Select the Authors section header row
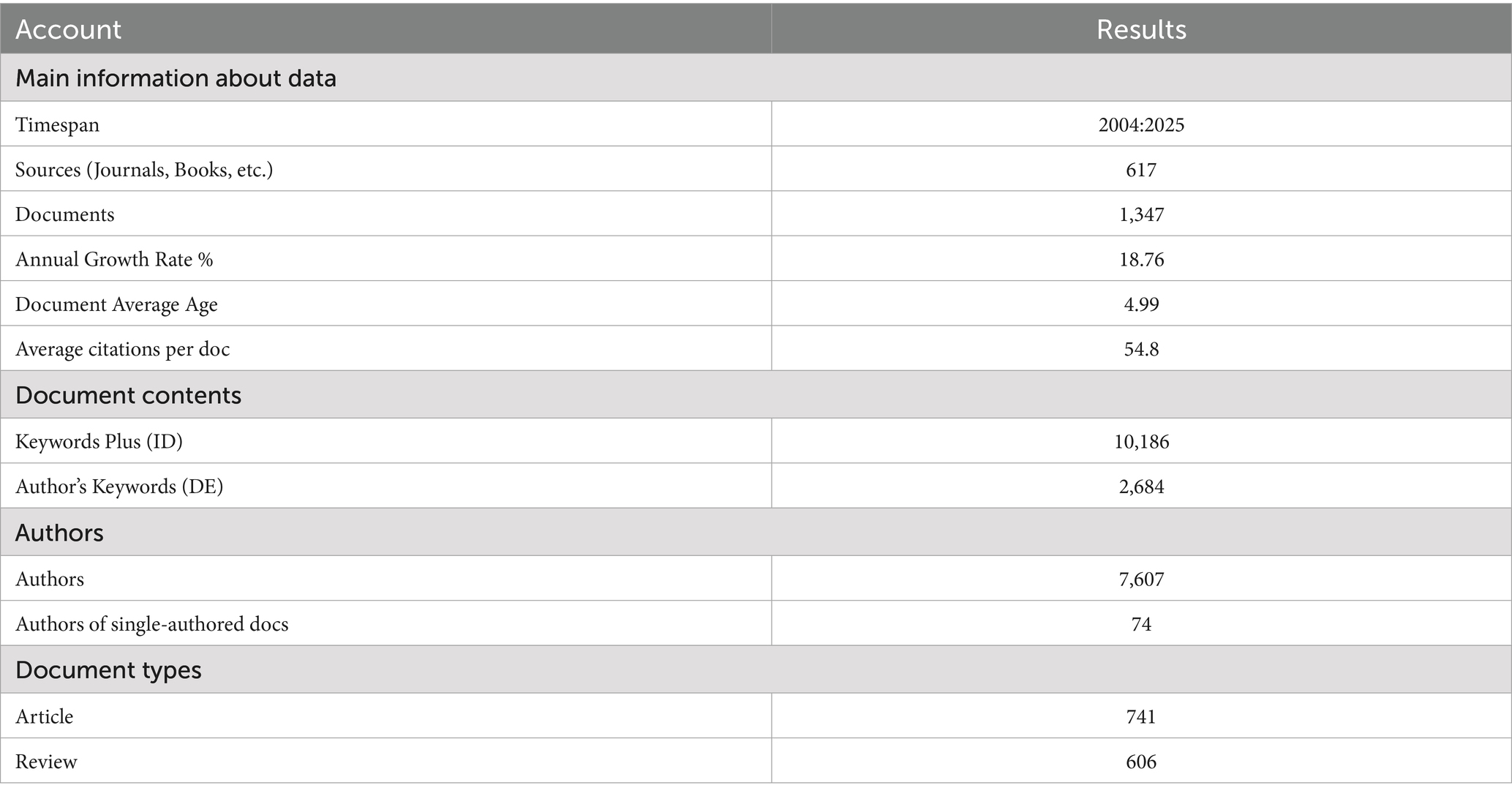This screenshot has height=796, width=1512. (59, 533)
